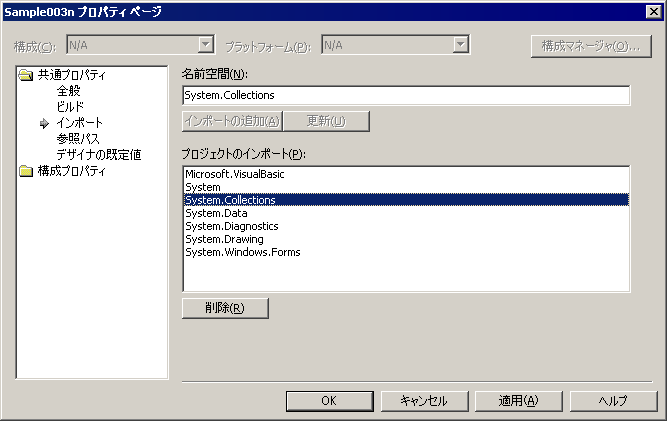Select System.Diagnostics in the import list
Screen dimensions: 667x421
pyautogui.click(x=406, y=226)
